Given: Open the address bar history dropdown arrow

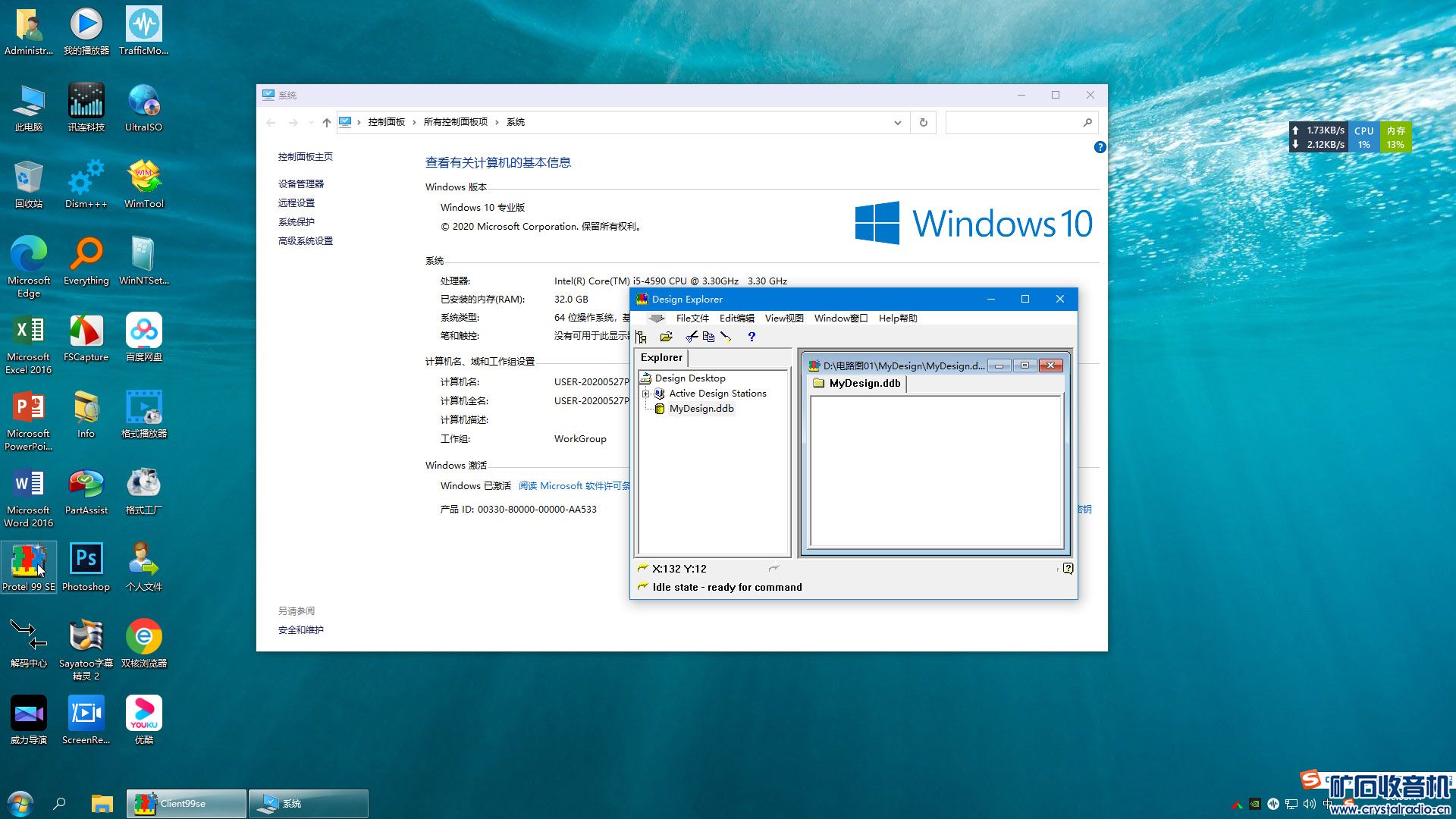Looking at the screenshot, I should point(897,122).
